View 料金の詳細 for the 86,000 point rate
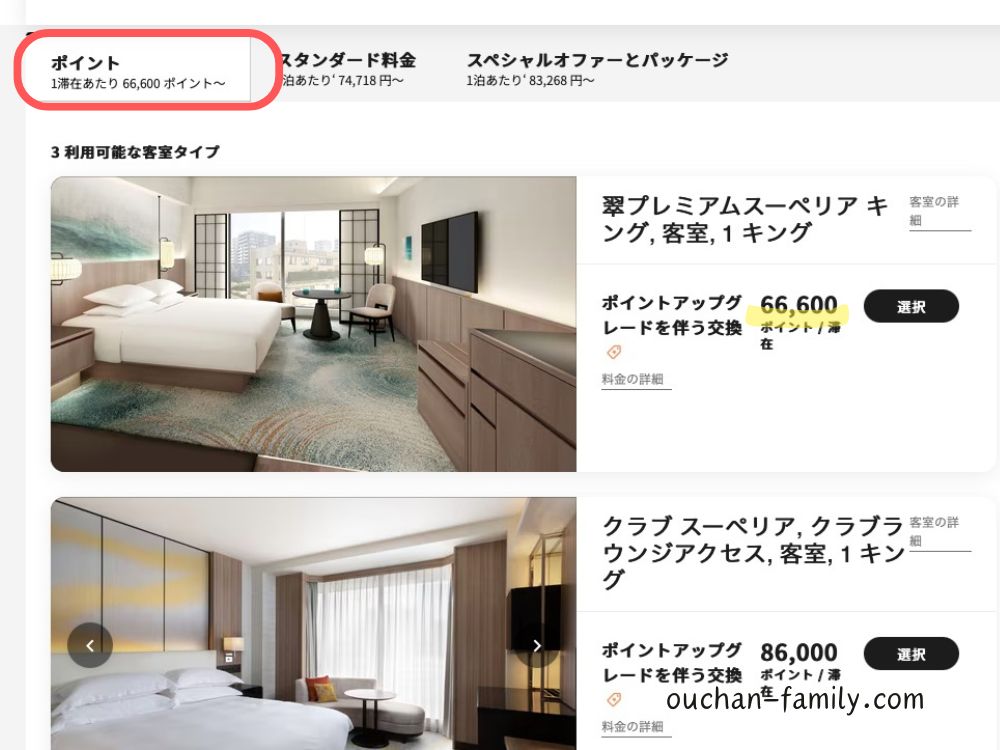This screenshot has width=1000, height=750. [x=635, y=727]
